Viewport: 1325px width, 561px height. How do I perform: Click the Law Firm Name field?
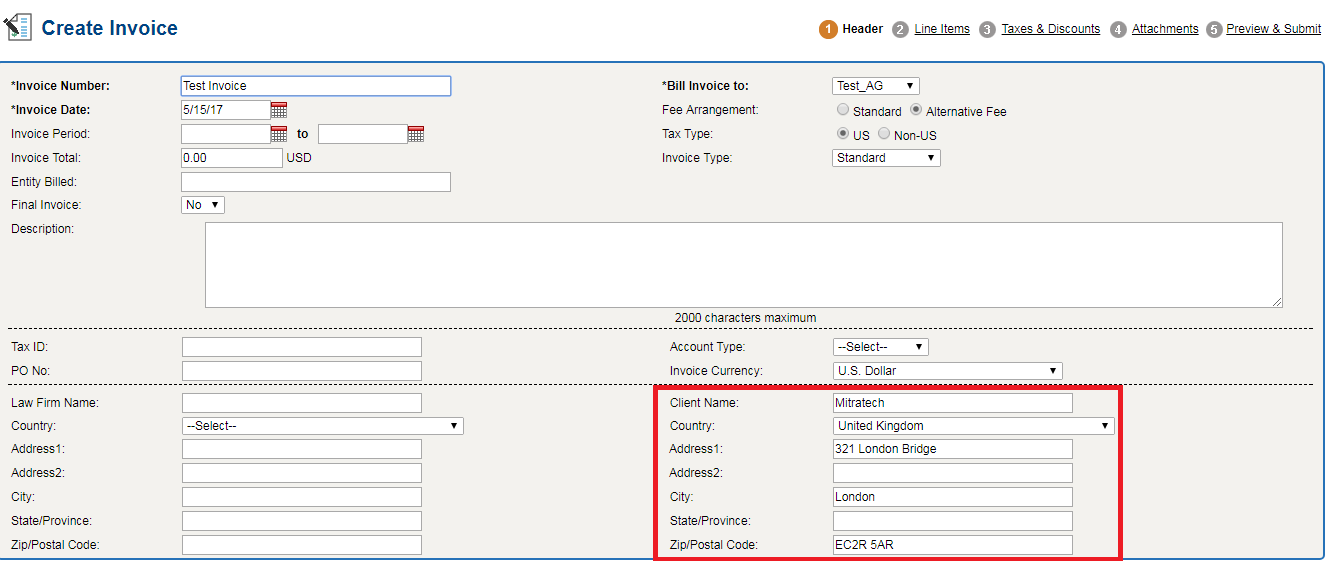(x=302, y=403)
